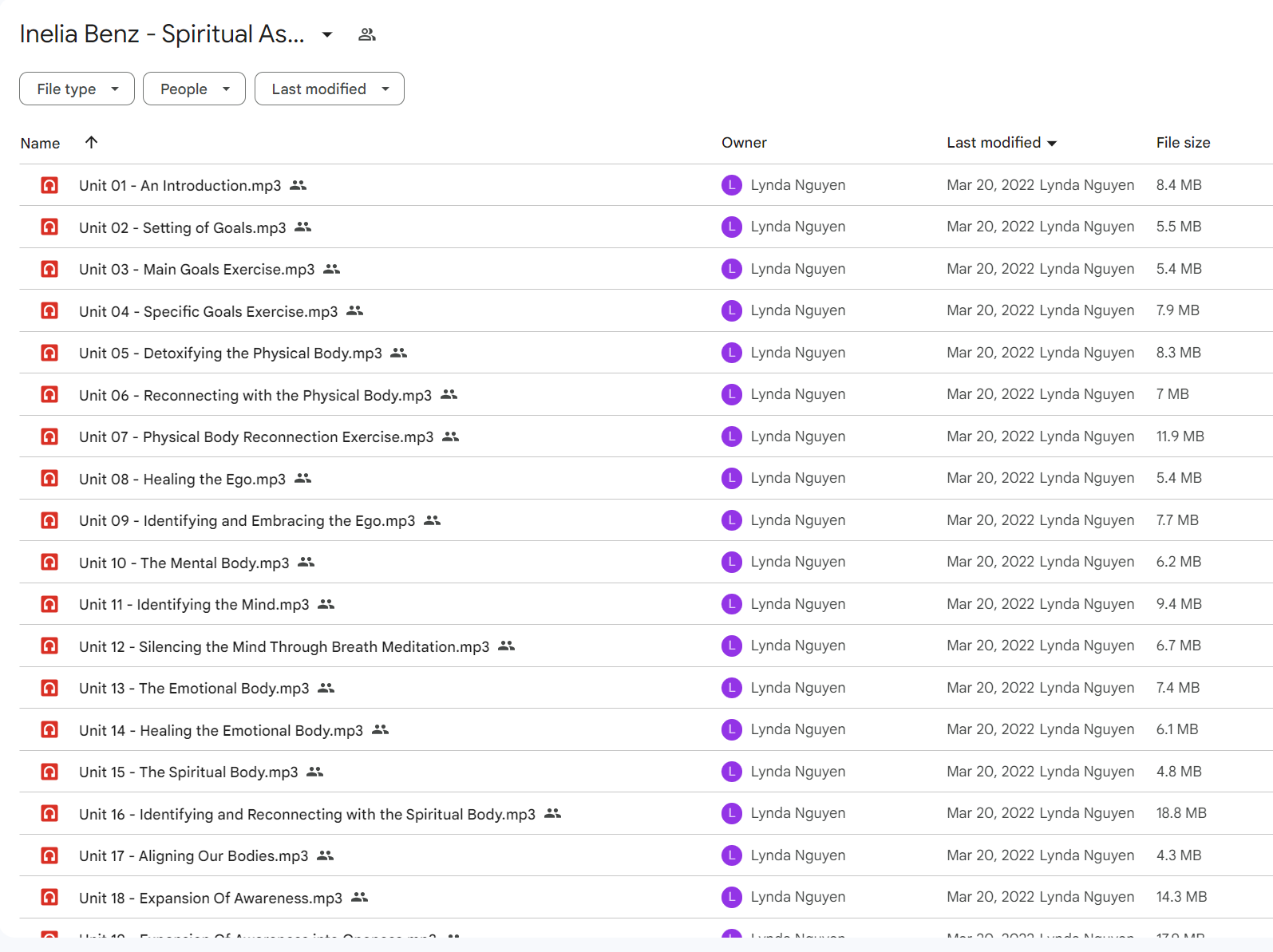Click audio file icon for Unit 06
The height and width of the screenshot is (952, 1273).
click(x=49, y=394)
